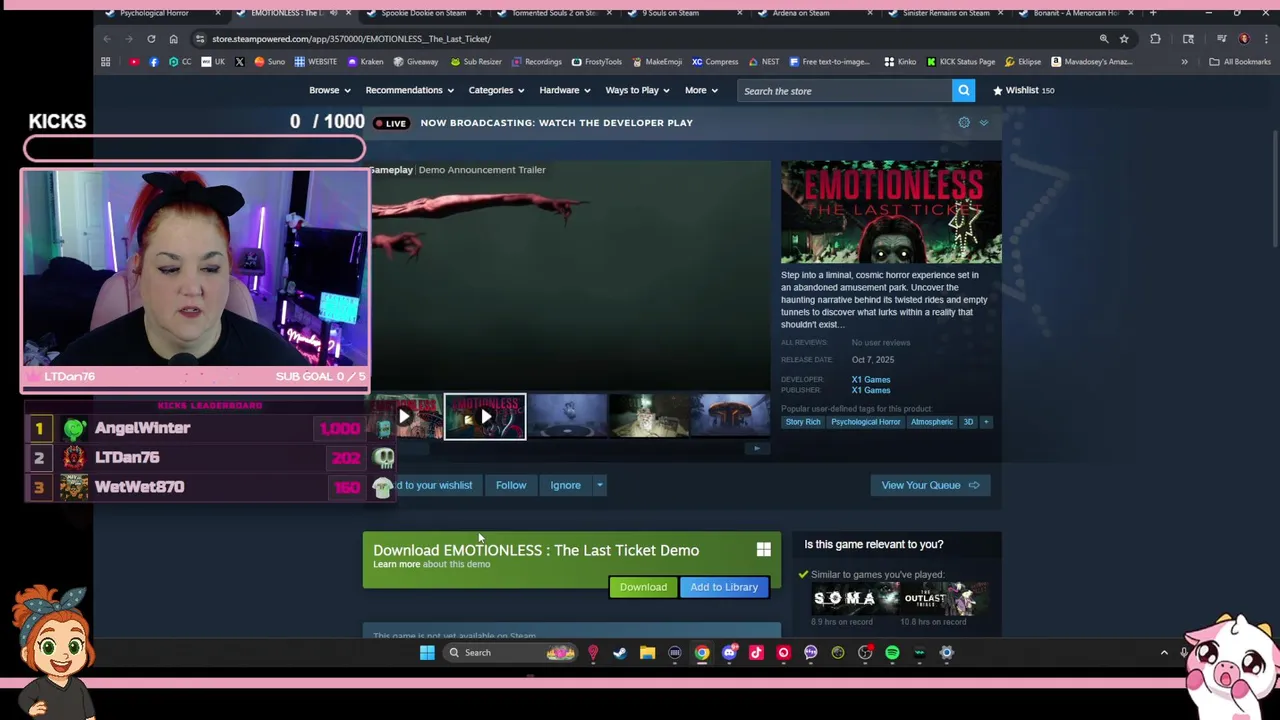Open Chrome extensions puzzle icon
Screen dimensions: 1280x720
(1155, 39)
